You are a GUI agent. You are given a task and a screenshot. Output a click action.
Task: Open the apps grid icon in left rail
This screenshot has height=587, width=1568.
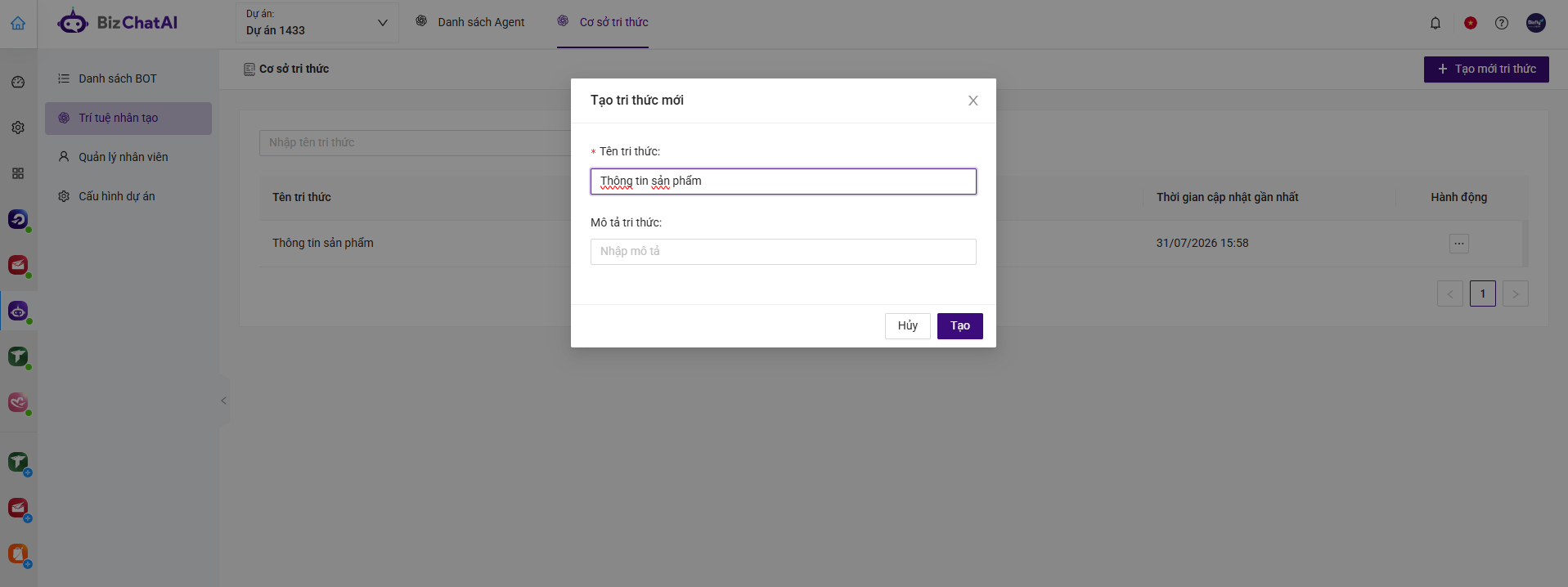tap(18, 173)
